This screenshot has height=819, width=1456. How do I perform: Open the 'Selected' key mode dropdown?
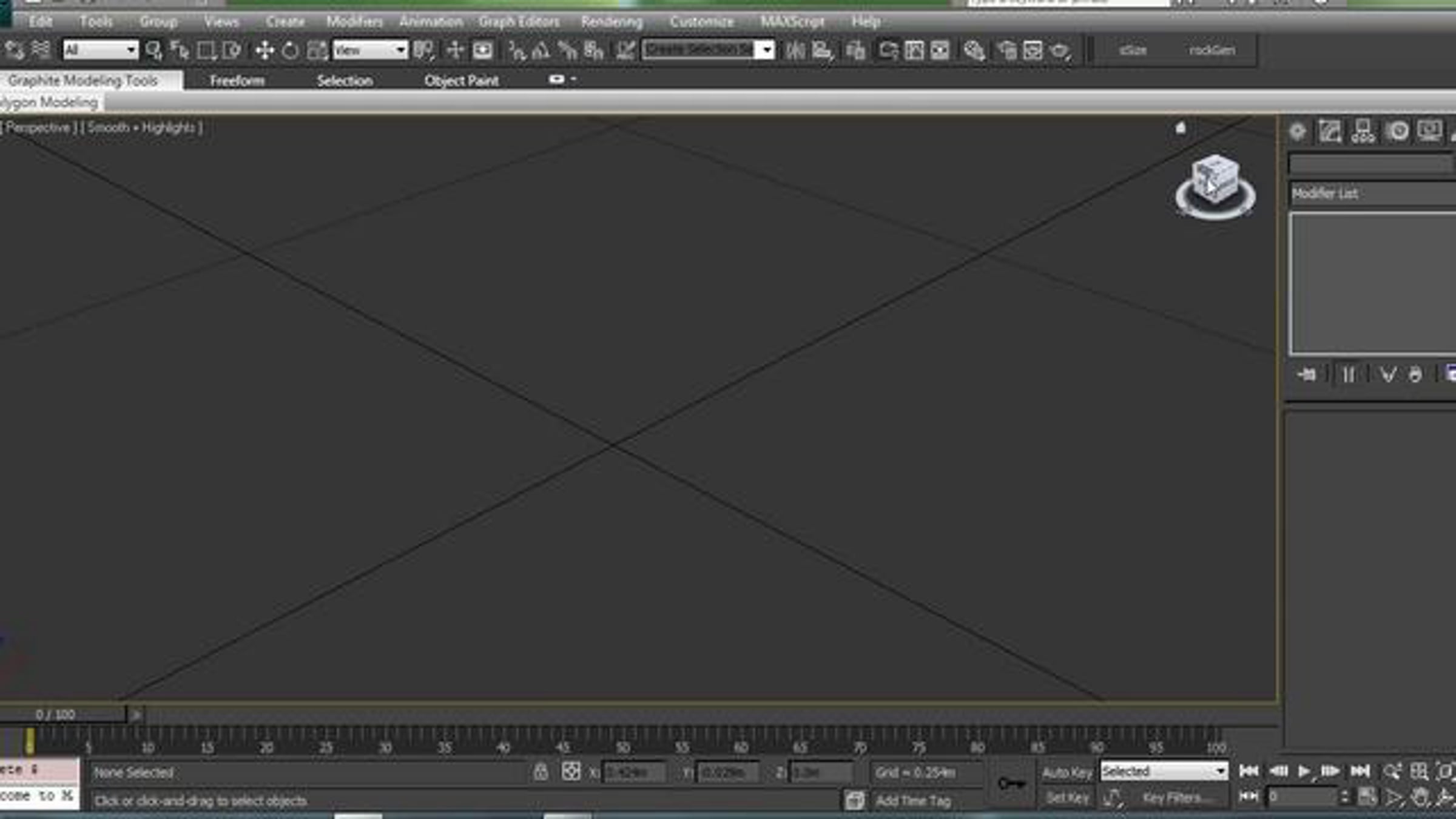pyautogui.click(x=1164, y=772)
